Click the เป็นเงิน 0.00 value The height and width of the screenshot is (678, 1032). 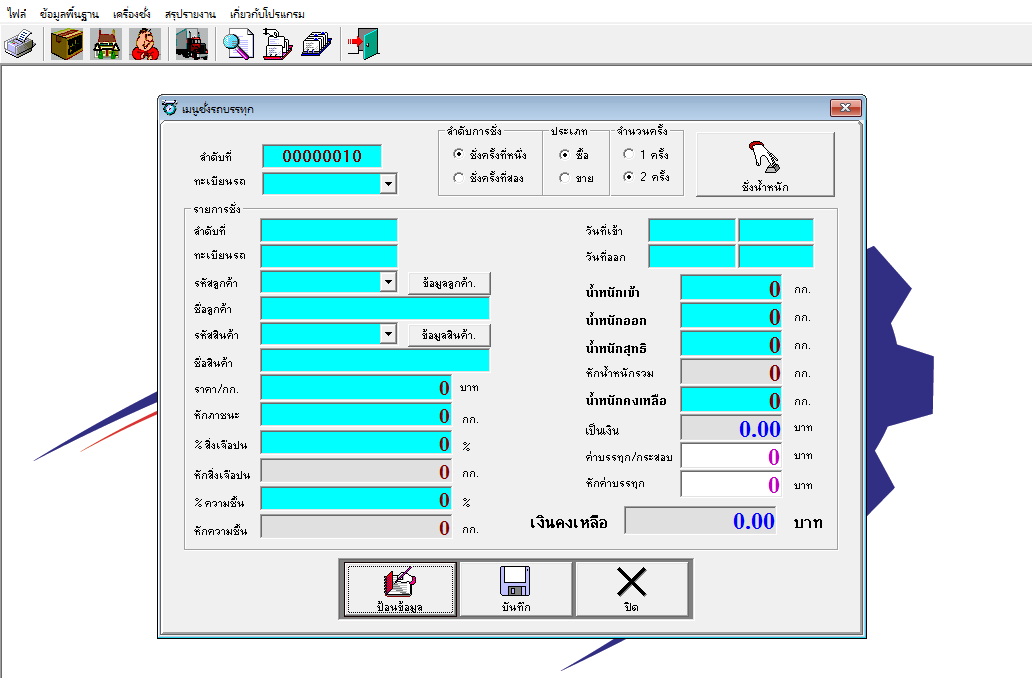pos(731,428)
